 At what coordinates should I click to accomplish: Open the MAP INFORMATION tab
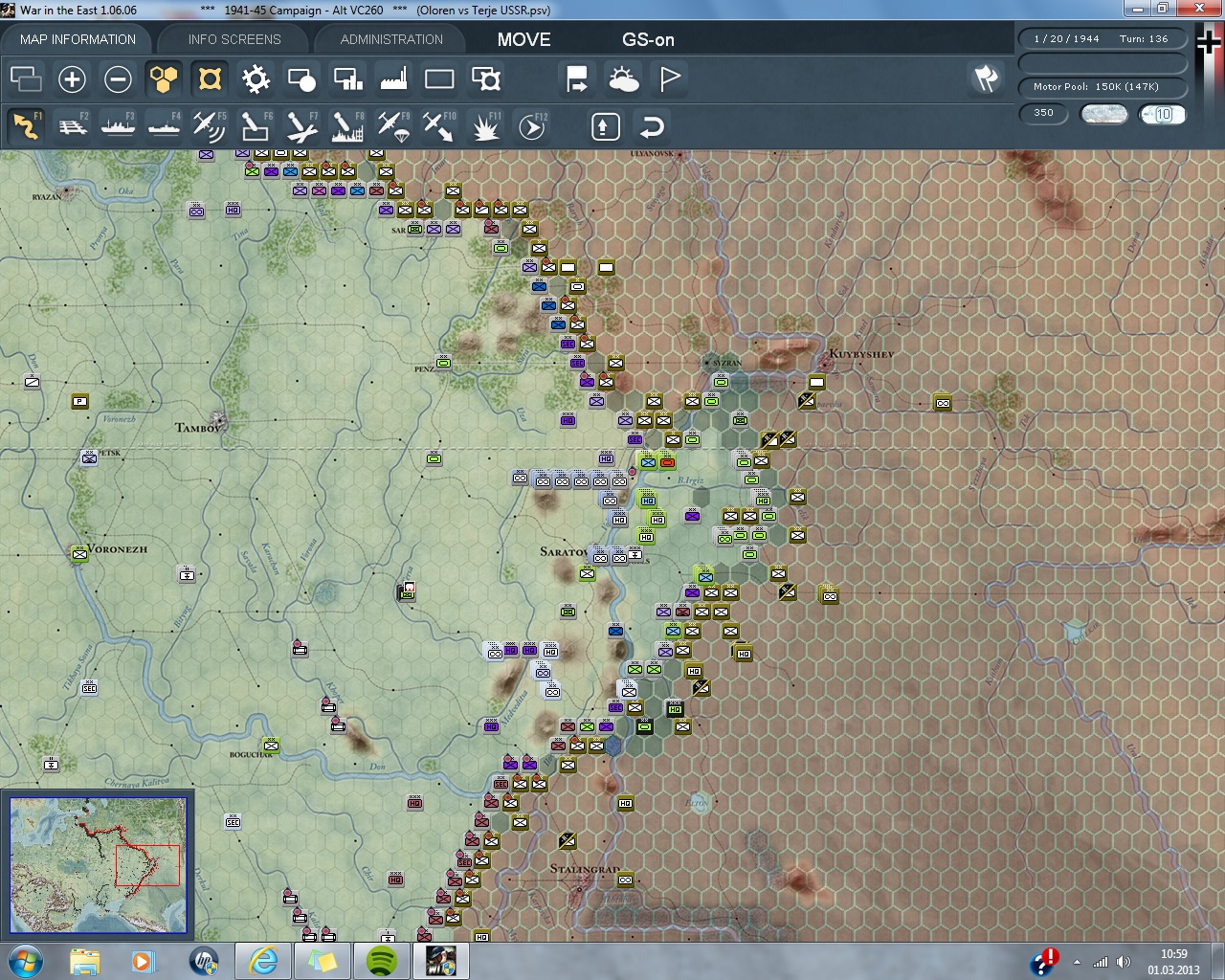click(x=78, y=39)
